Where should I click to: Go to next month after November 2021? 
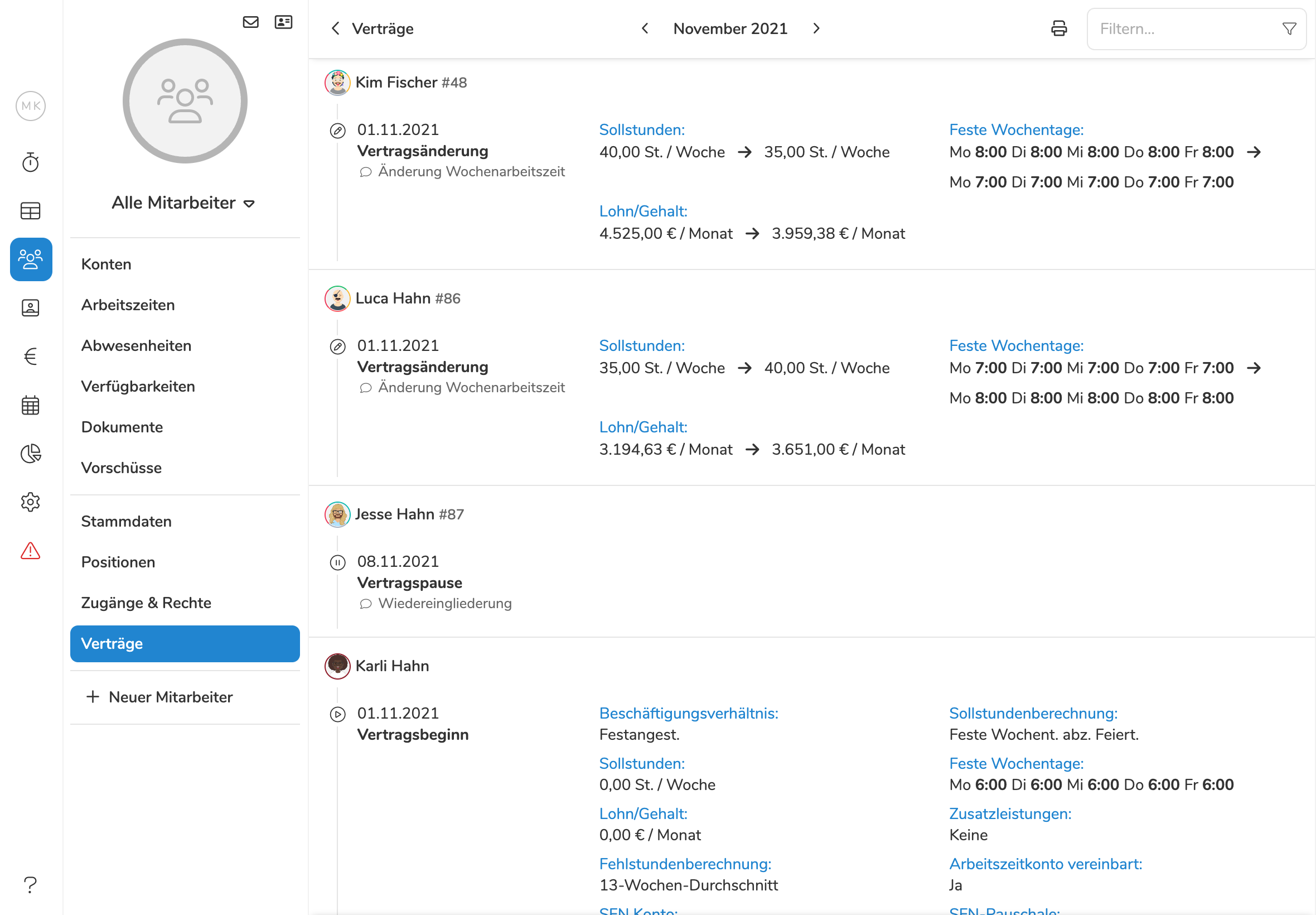coord(816,28)
